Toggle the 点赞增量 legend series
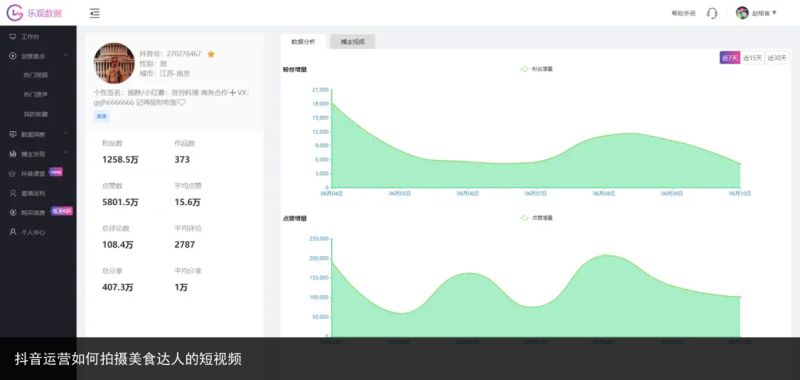 [536, 218]
